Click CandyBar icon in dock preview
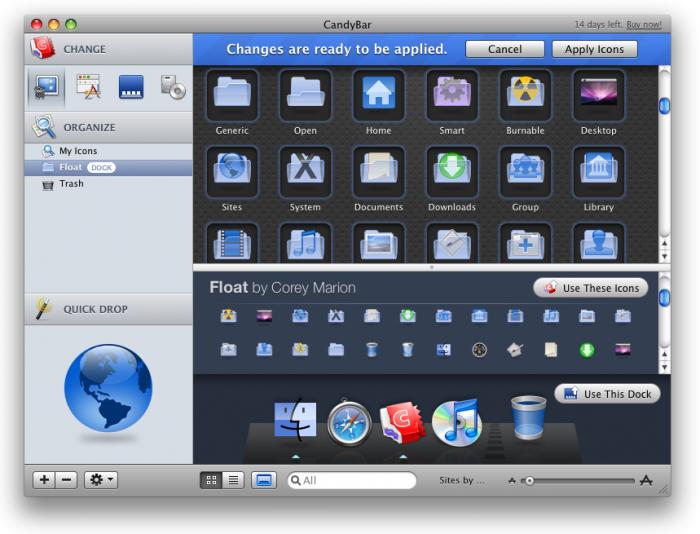The image size is (700, 534). click(402, 422)
